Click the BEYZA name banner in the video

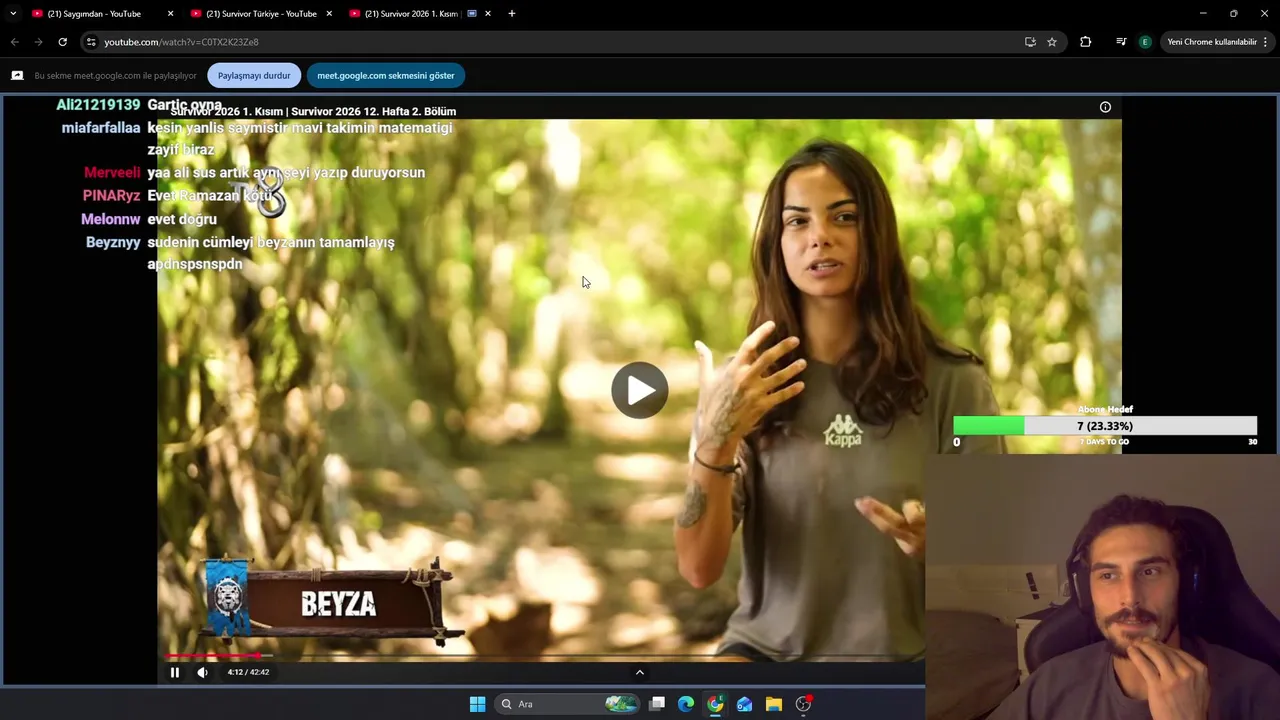point(330,603)
